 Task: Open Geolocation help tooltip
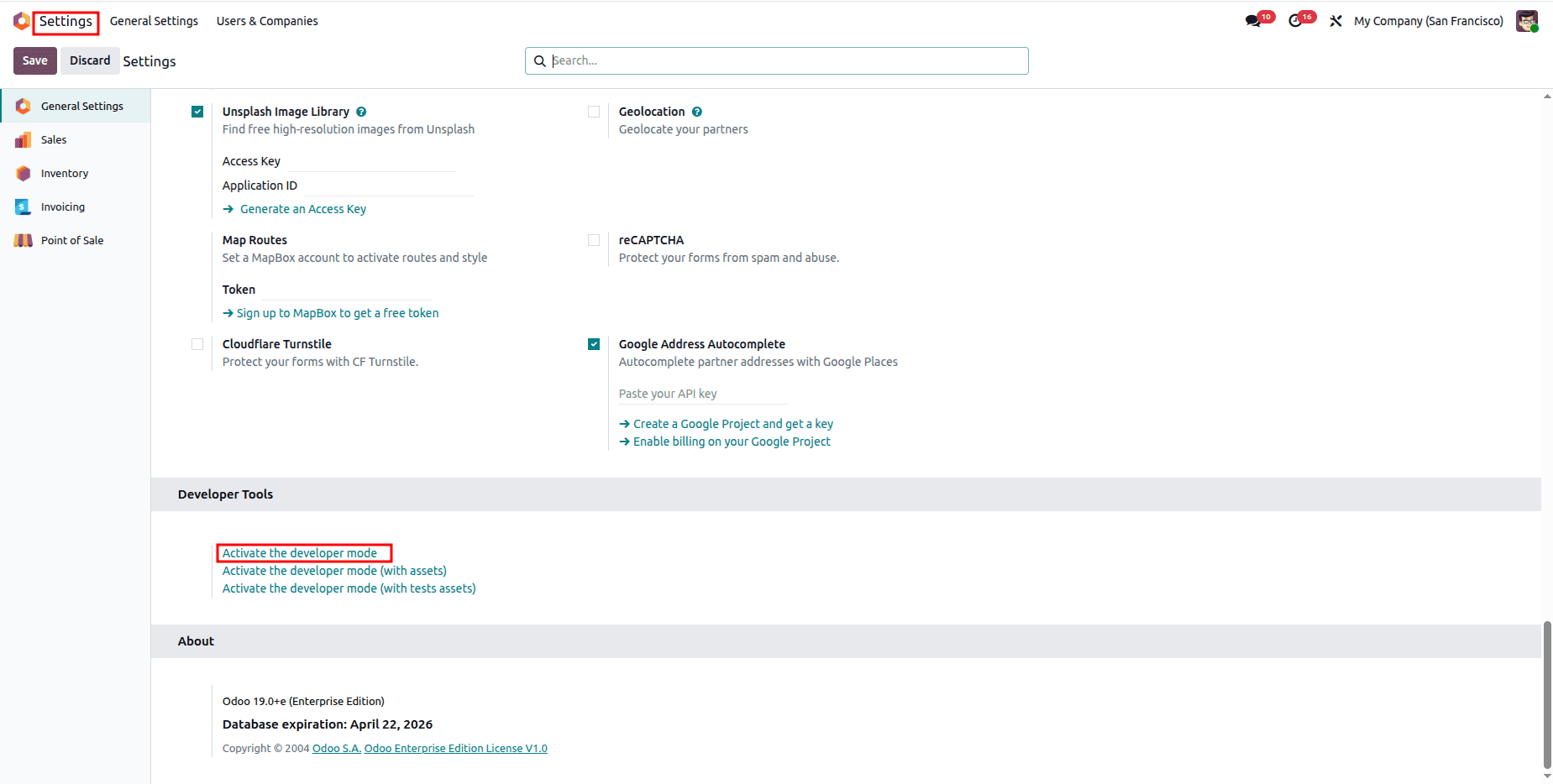point(697,111)
